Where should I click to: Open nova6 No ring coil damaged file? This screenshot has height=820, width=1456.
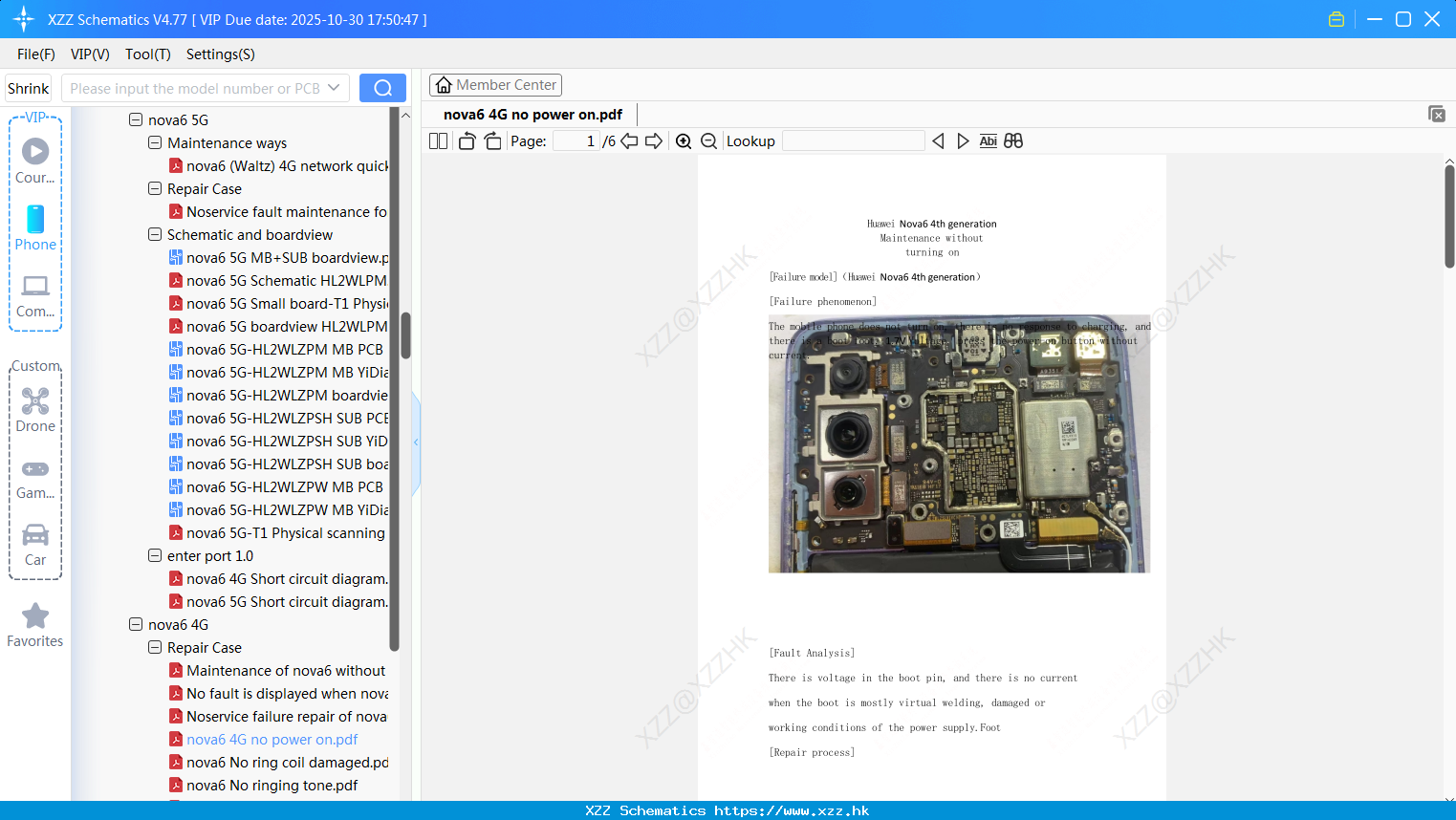278,763
